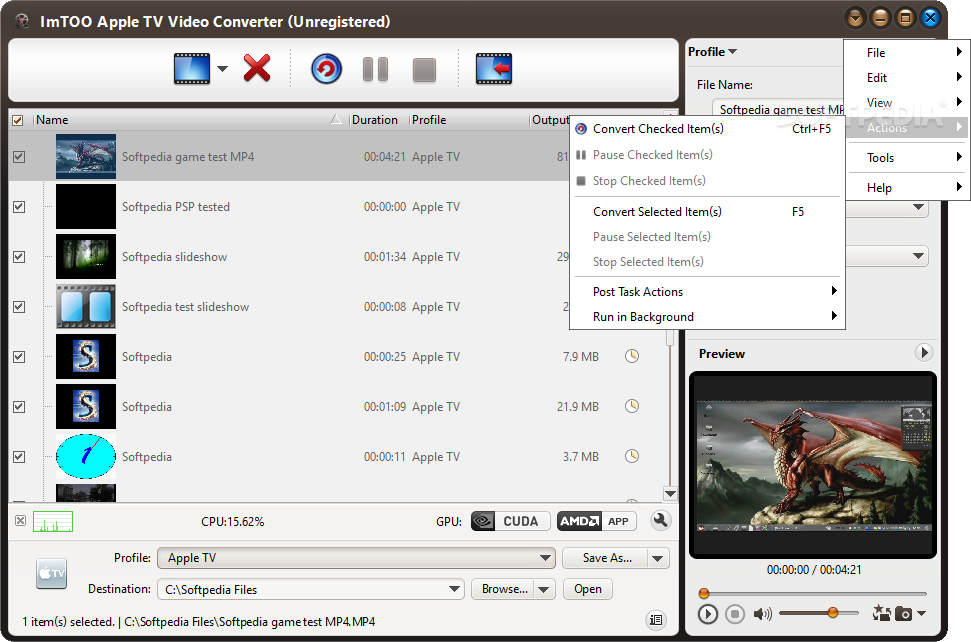This screenshot has height=642, width=971.
Task: Open settings with the wrench icon
Action: coord(661,521)
